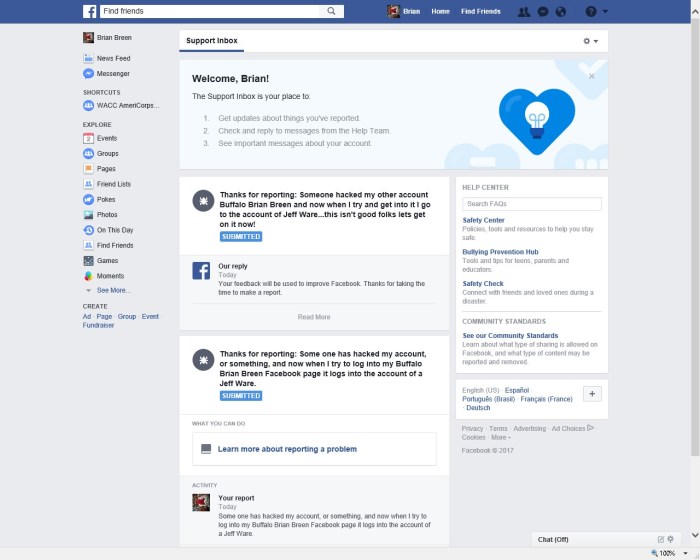Open the friend requests icon
Screen dimensions: 700x560
coord(523,11)
